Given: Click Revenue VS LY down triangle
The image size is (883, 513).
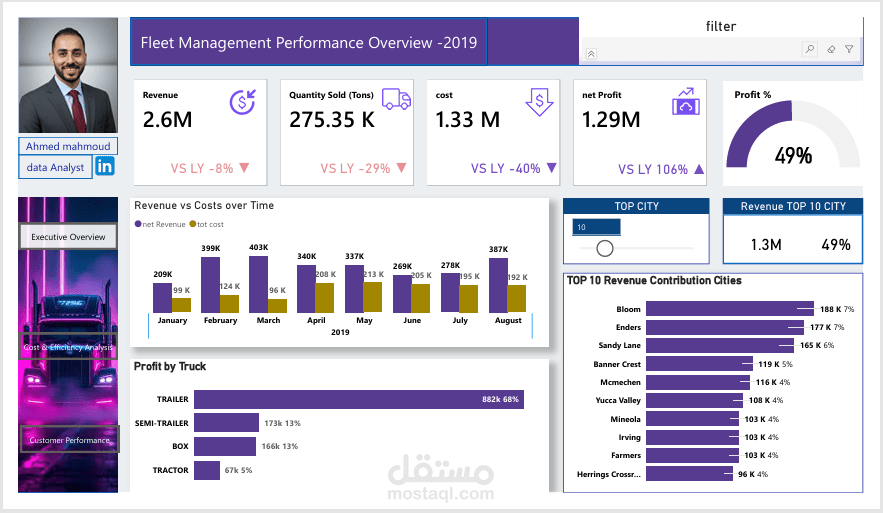Looking at the screenshot, I should point(244,167).
